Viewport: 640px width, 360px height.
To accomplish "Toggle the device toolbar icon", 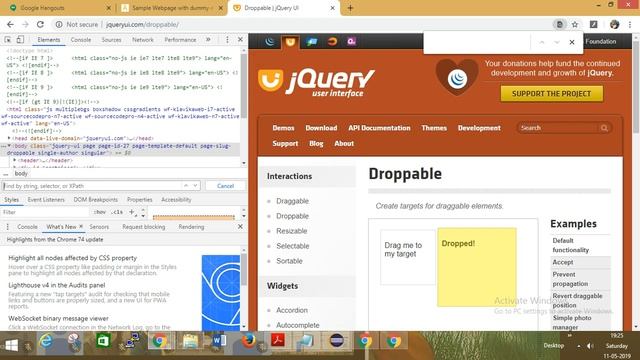I will 20,40.
